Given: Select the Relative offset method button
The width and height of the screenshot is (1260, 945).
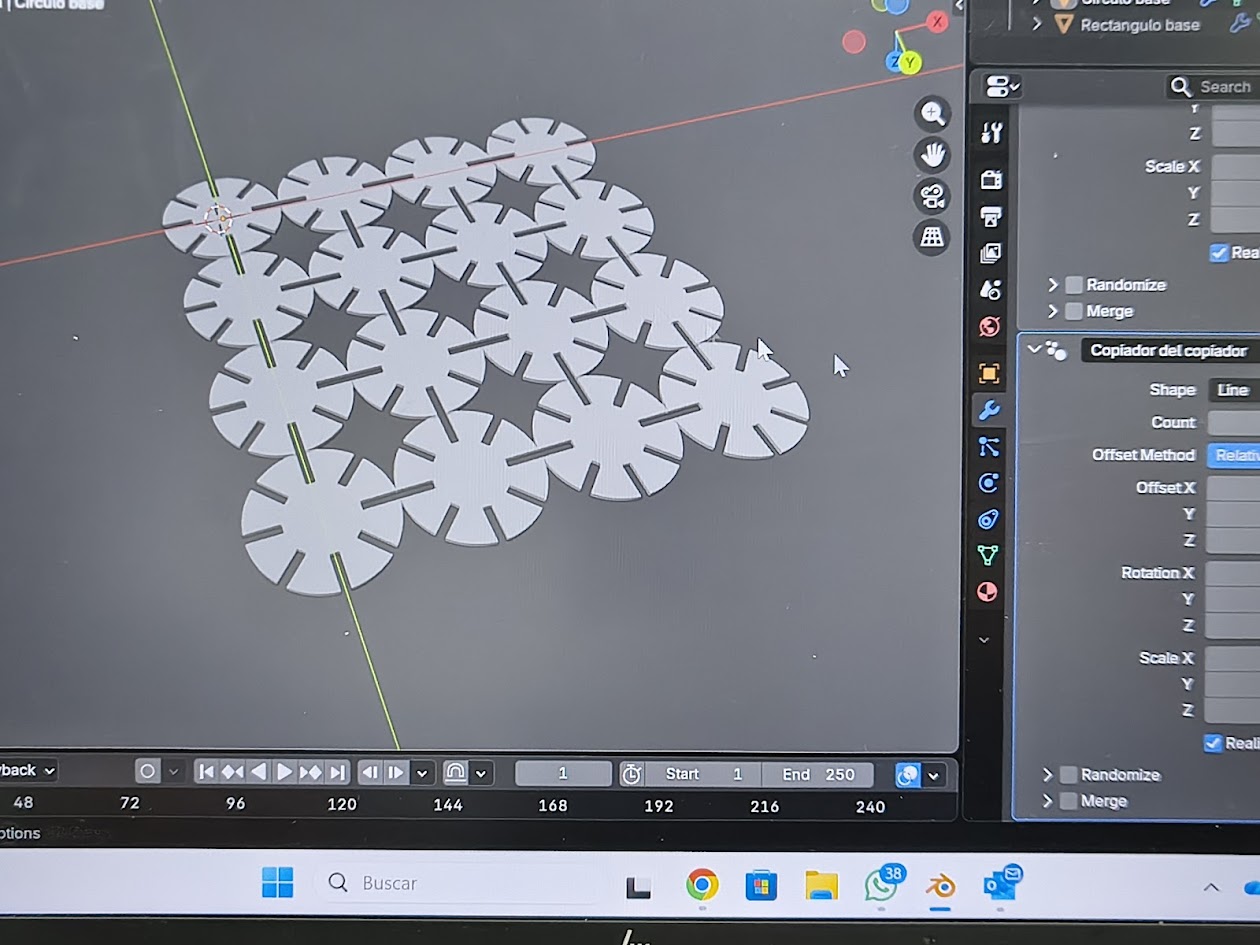Looking at the screenshot, I should coord(1235,455).
